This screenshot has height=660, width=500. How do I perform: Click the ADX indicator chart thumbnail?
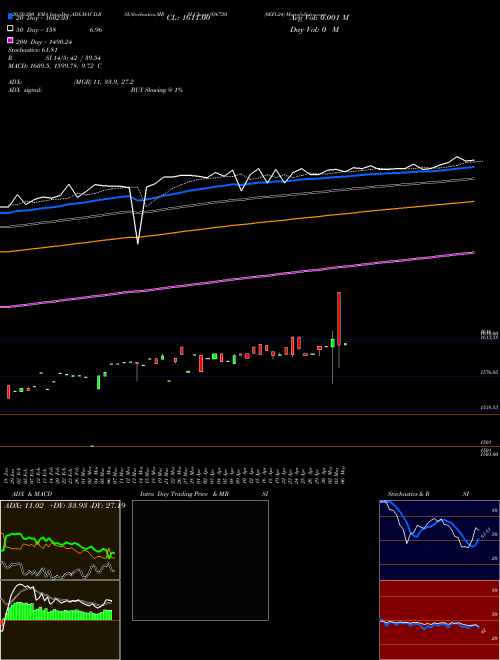[x=60, y=540]
